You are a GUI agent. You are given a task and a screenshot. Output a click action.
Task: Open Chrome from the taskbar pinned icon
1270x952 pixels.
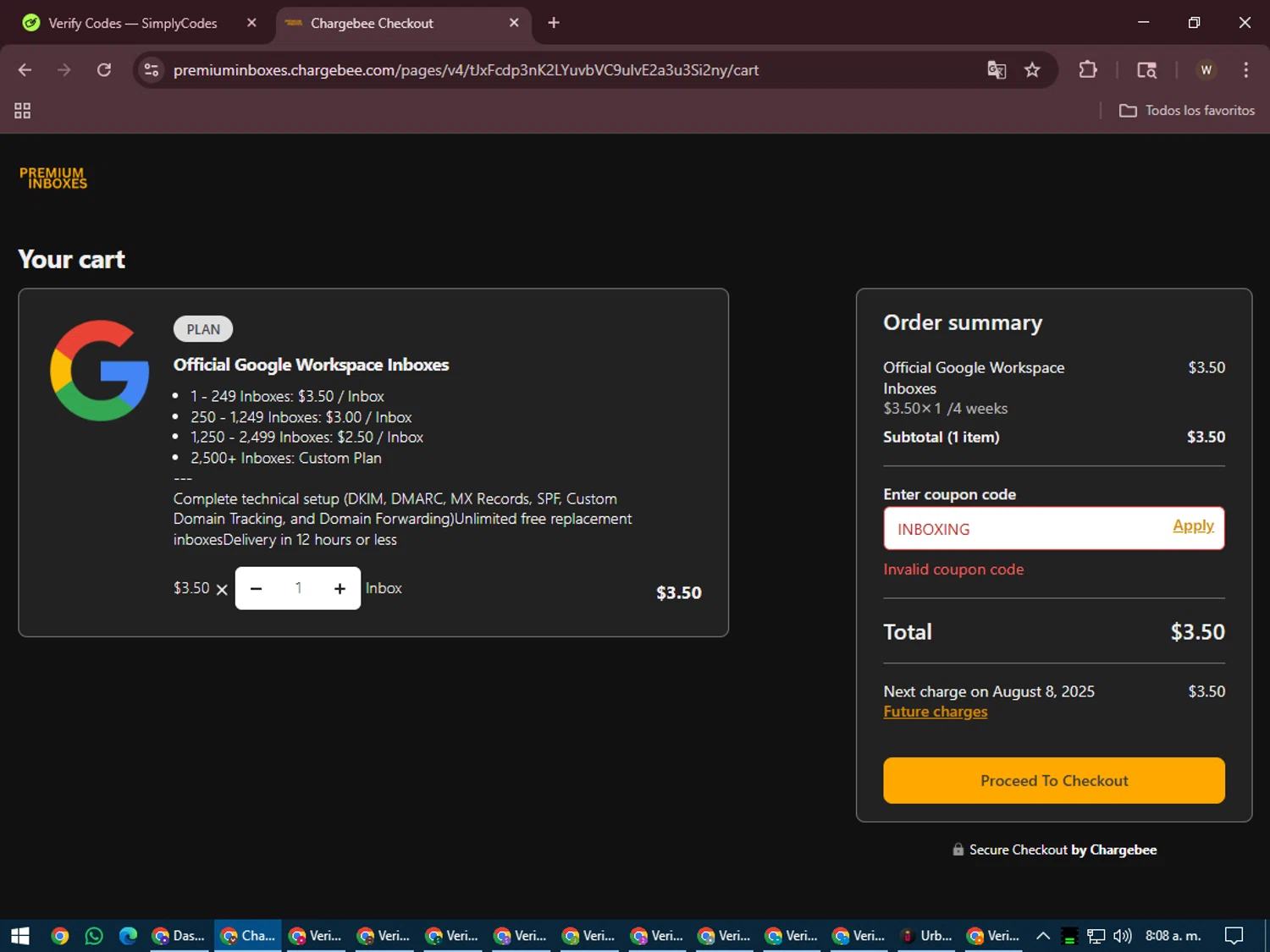pyautogui.click(x=59, y=935)
